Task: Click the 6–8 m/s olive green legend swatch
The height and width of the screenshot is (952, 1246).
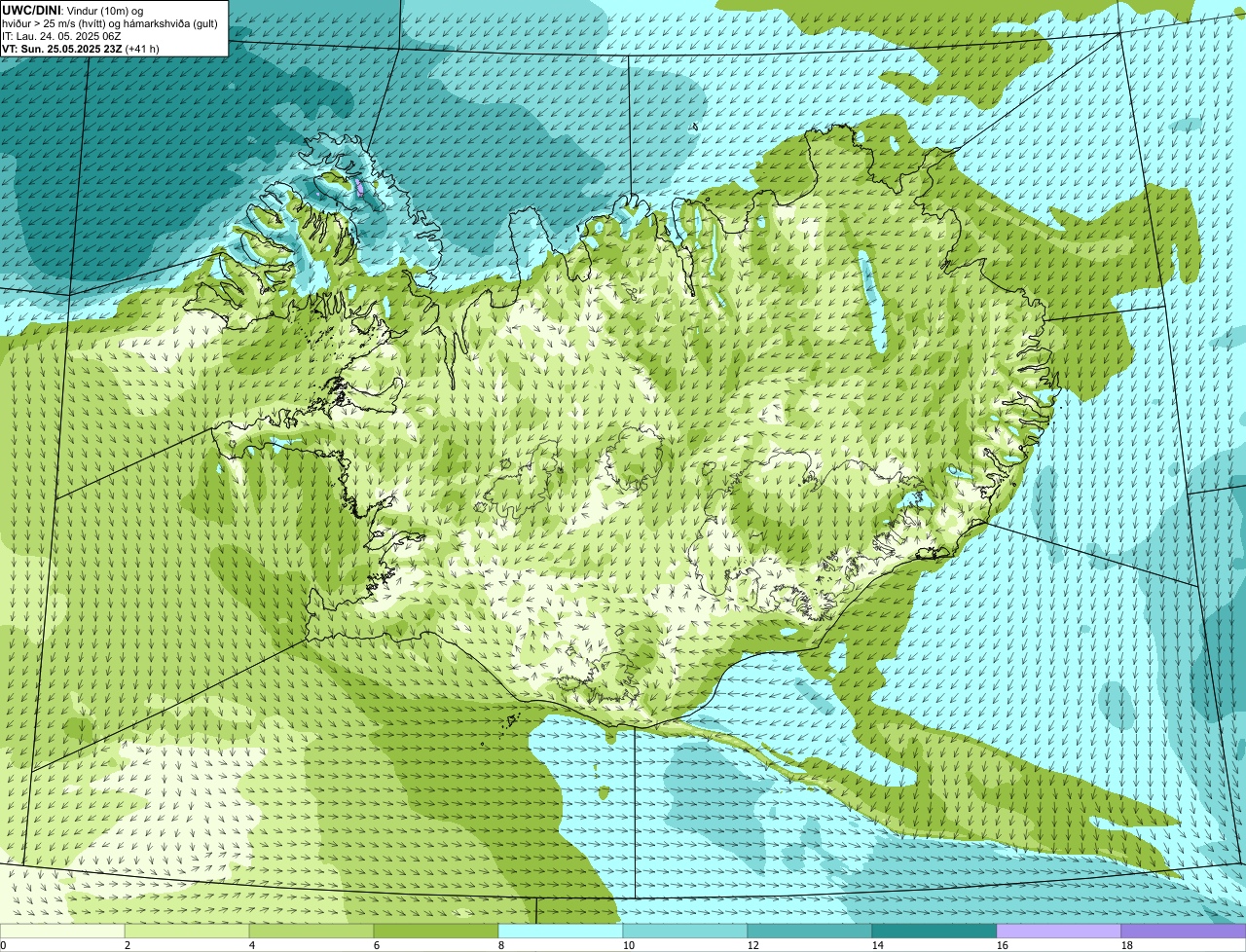Action: pos(436,931)
